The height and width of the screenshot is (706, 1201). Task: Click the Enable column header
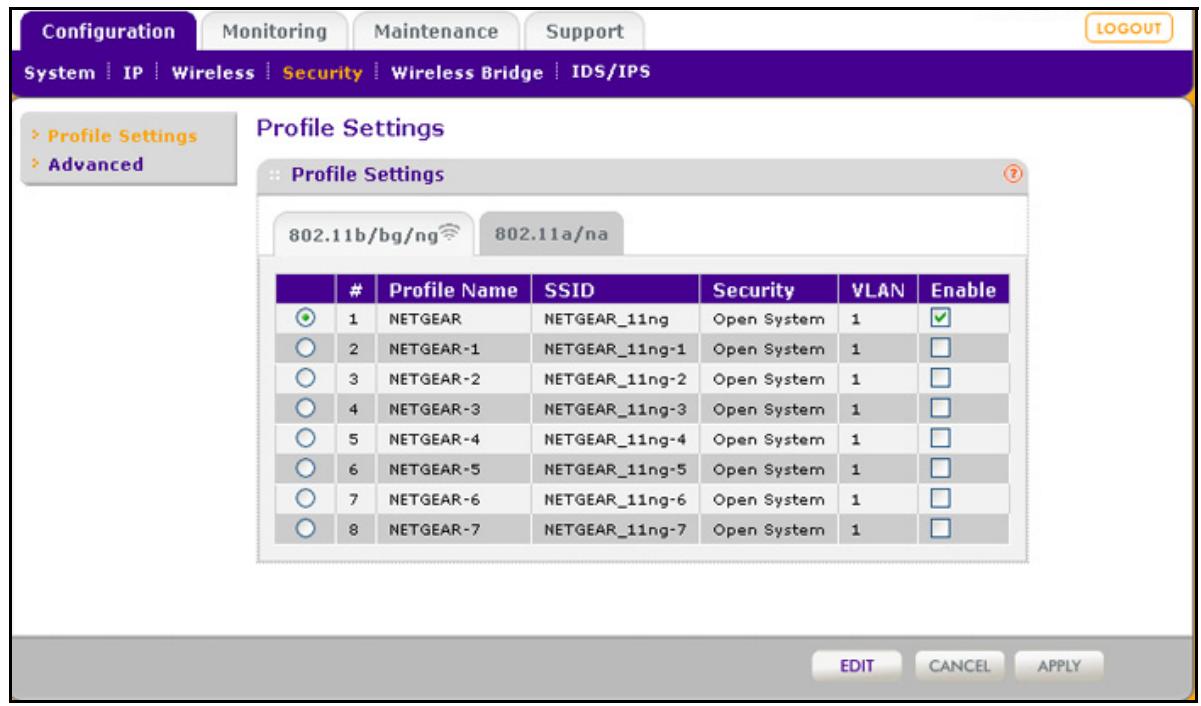click(x=964, y=290)
